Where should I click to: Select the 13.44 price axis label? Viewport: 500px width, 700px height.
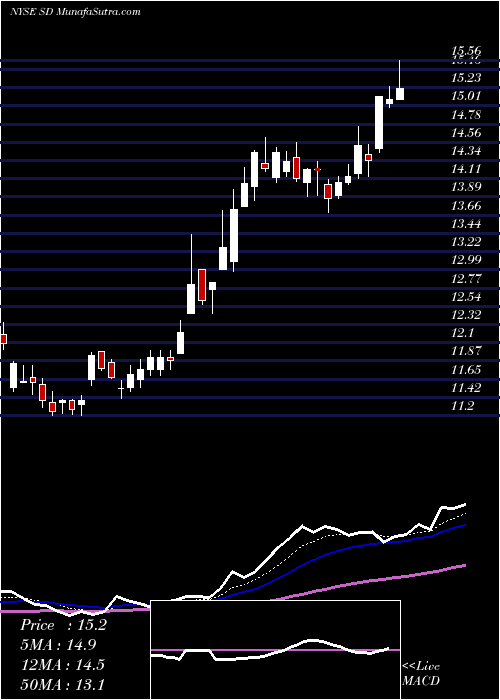pos(466,224)
